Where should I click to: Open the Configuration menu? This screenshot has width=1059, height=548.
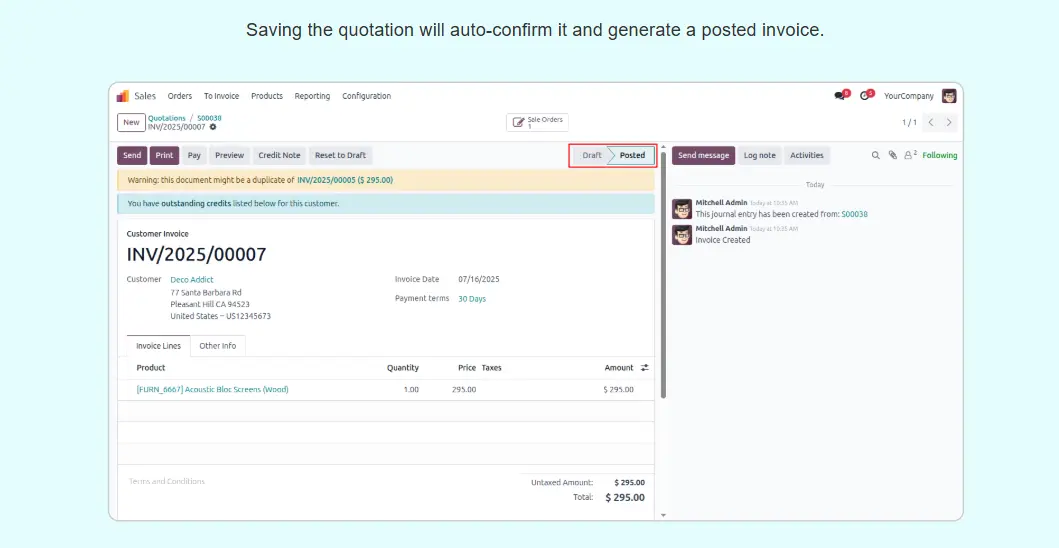[366, 96]
